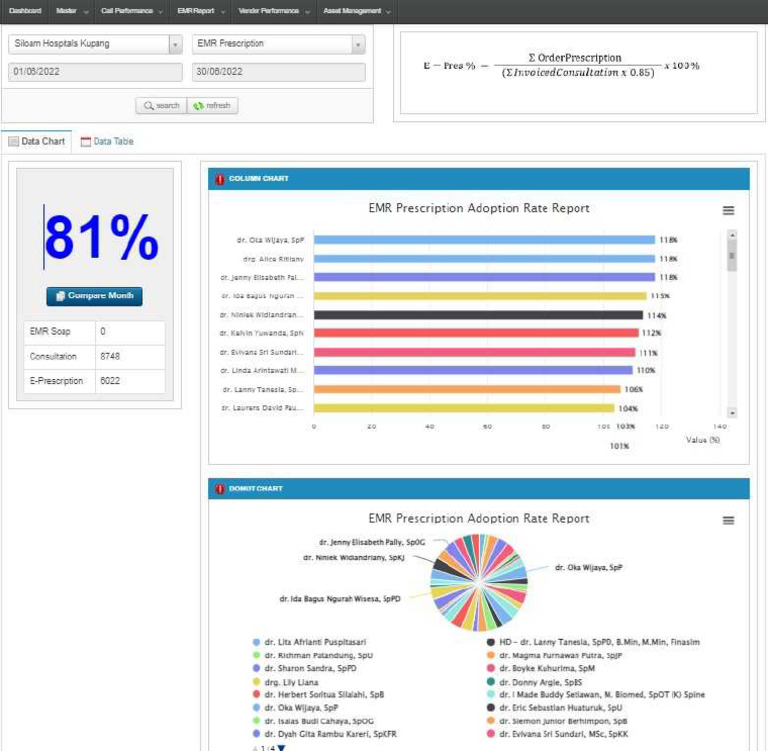The width and height of the screenshot is (768, 751).
Task: Toggle drg. Lily Liana legend entry
Action: tap(298, 681)
